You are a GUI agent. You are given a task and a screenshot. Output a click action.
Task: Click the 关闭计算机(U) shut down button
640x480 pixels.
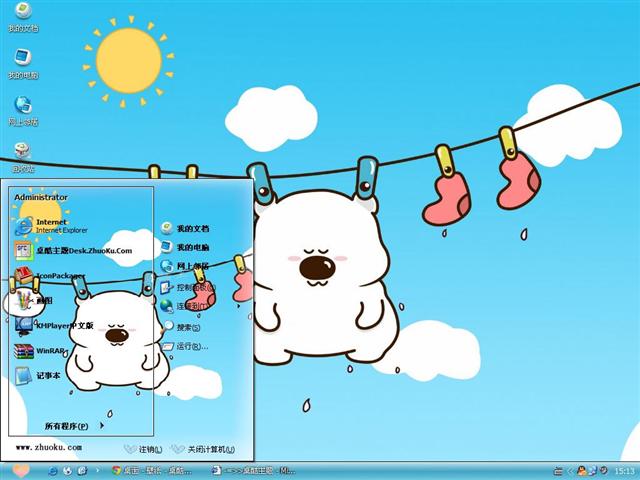click(202, 449)
